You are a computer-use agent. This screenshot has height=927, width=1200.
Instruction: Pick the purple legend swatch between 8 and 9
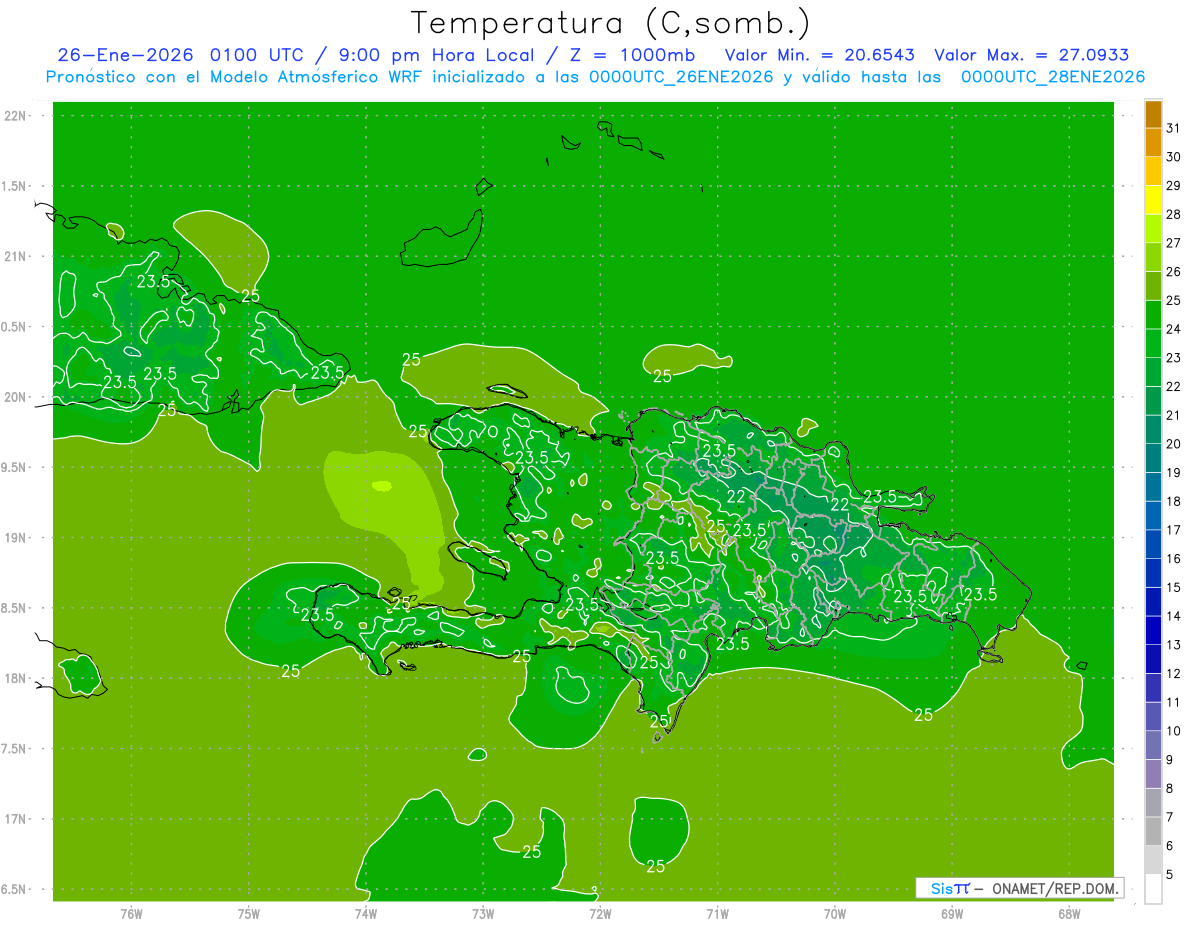pos(1153,774)
